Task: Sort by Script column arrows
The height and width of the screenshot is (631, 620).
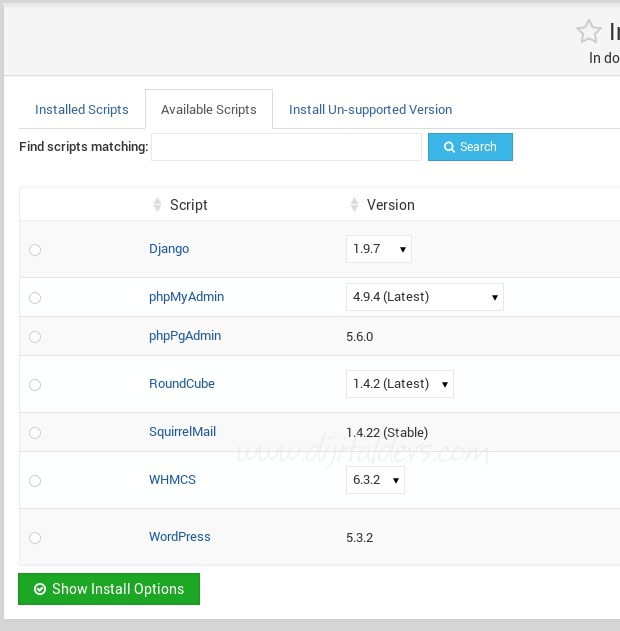Action: point(157,204)
